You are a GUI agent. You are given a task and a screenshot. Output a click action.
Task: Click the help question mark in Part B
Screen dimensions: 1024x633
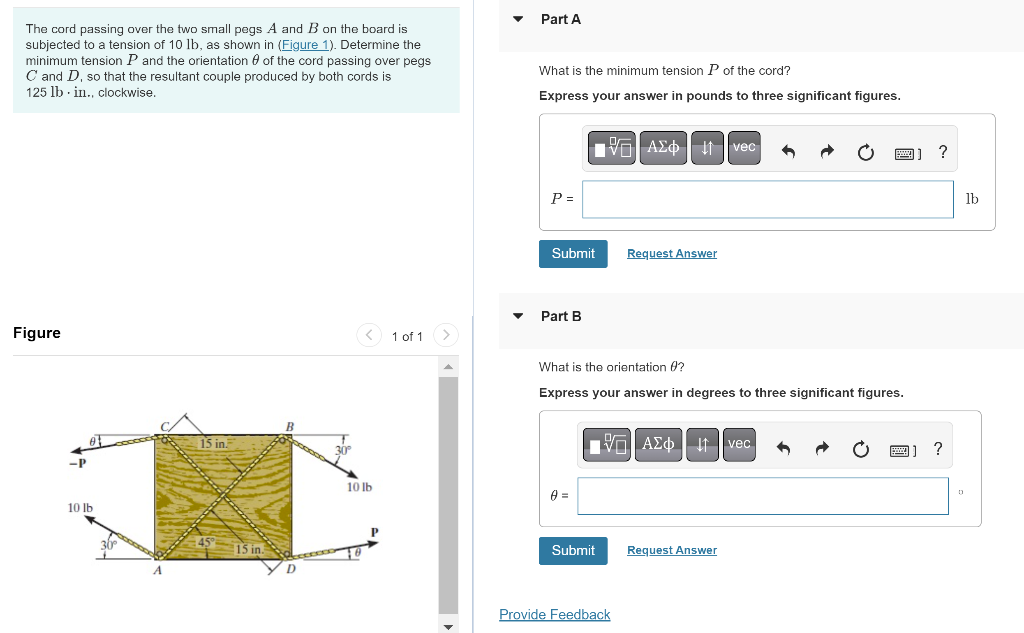point(937,448)
